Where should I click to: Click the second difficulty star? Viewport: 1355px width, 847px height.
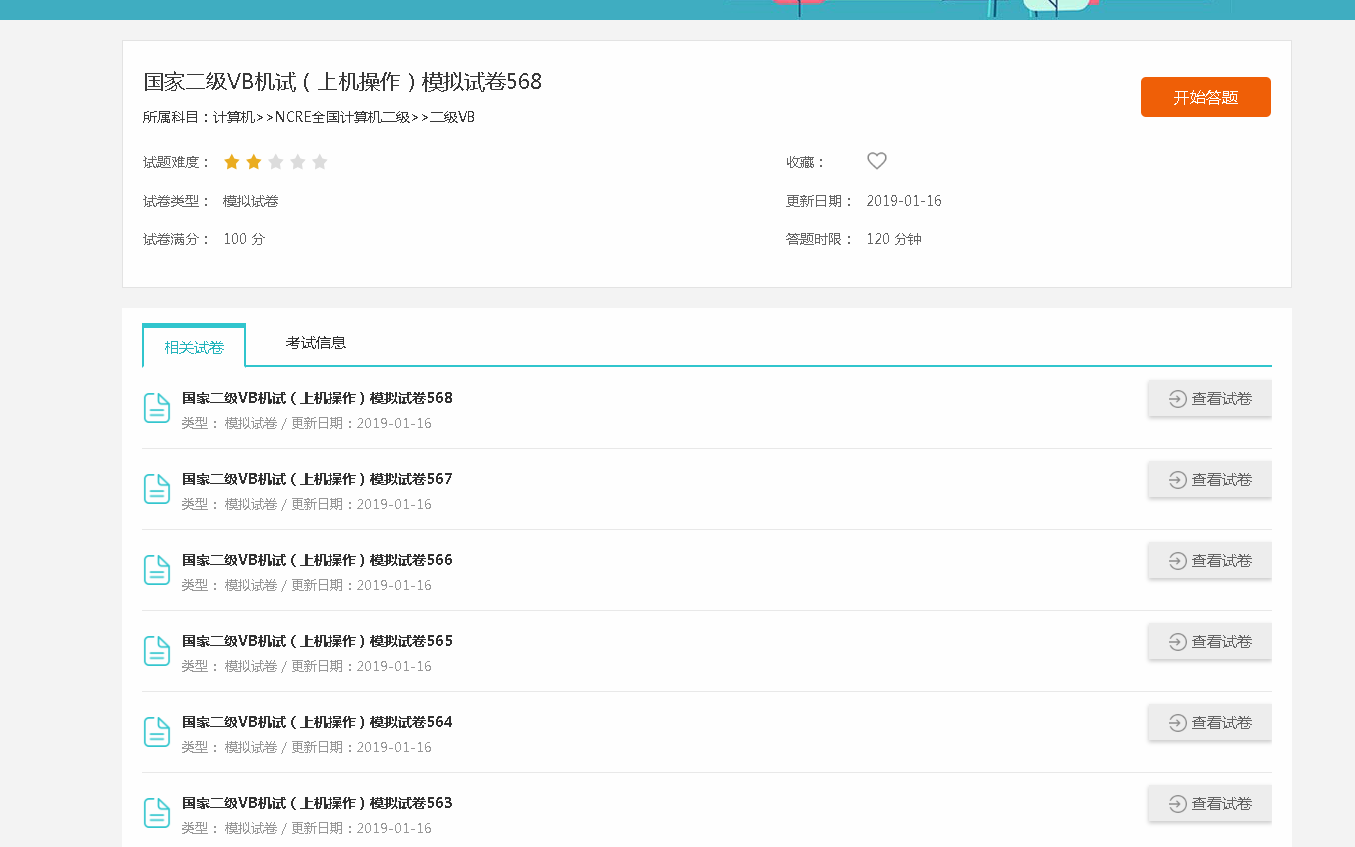coord(254,162)
